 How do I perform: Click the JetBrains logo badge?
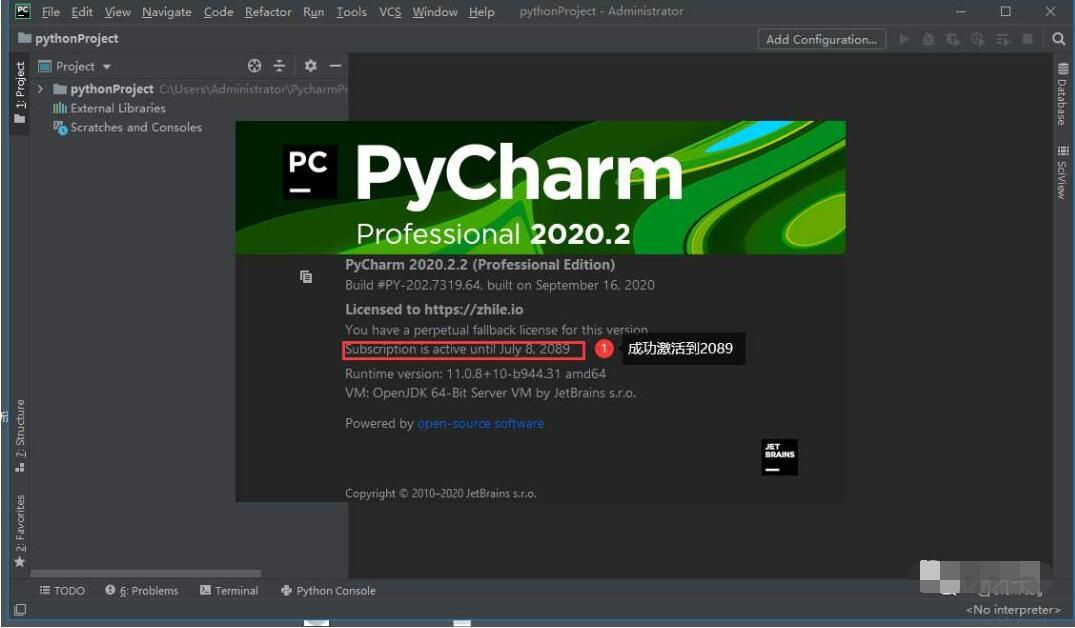[x=778, y=456]
